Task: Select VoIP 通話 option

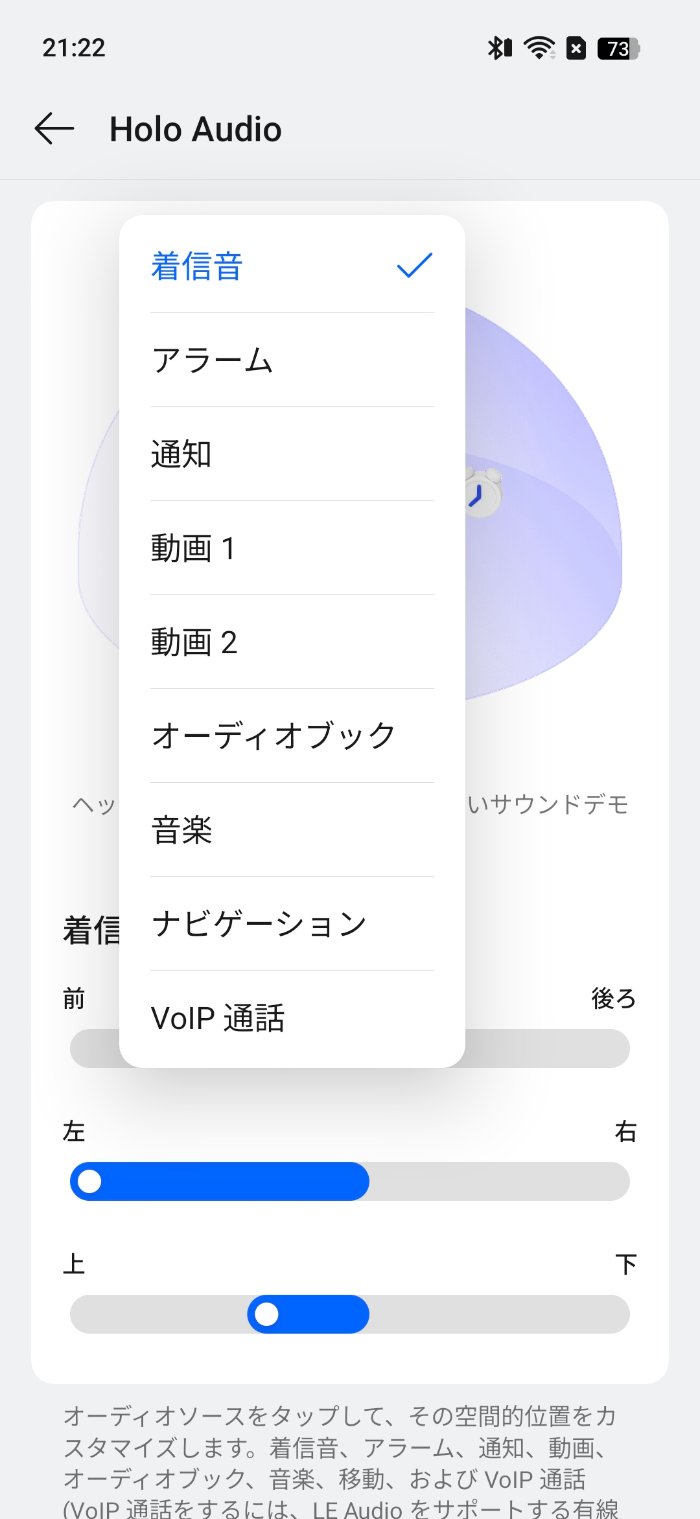Action: tap(292, 1018)
